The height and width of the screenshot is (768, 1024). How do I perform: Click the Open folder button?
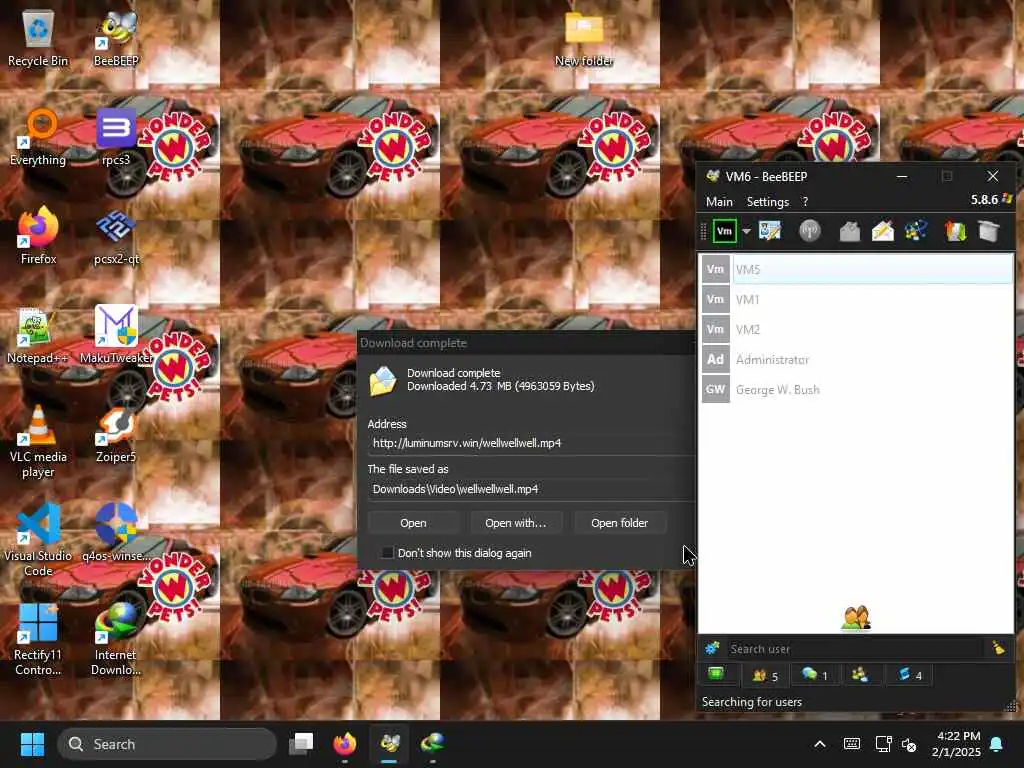pos(619,523)
